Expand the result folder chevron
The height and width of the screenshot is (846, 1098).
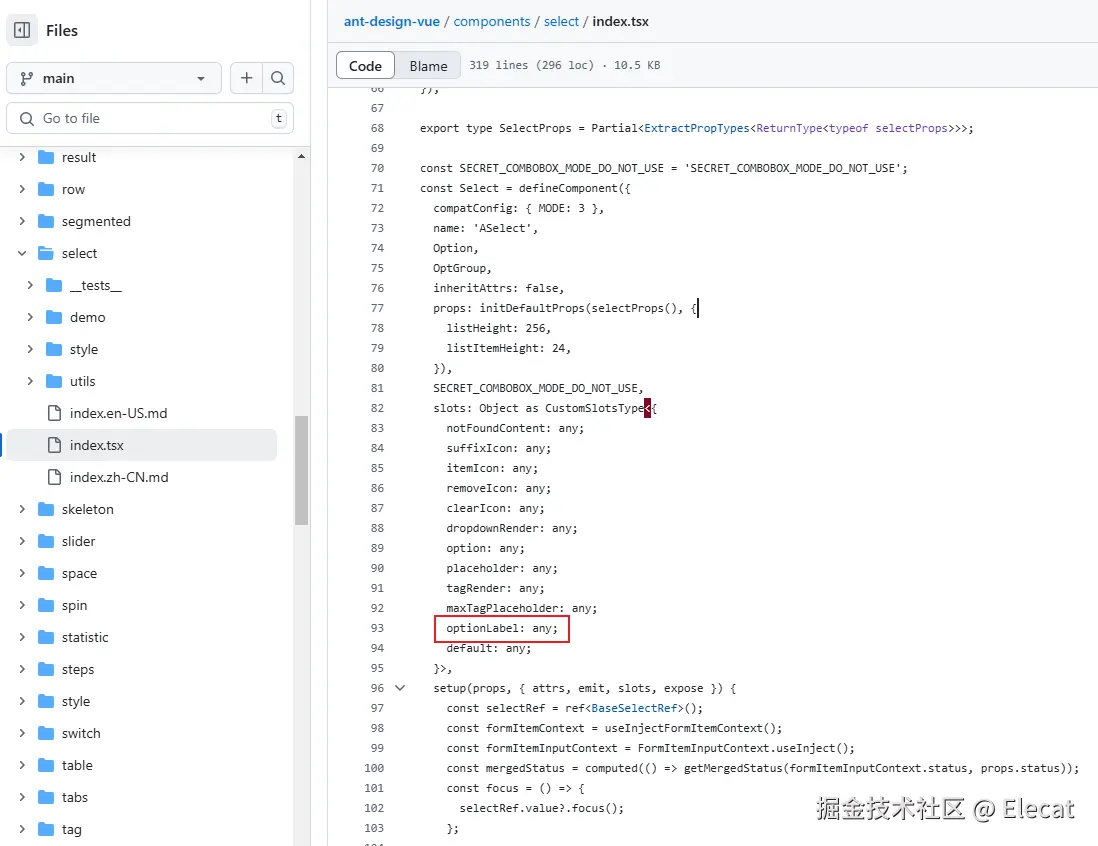(22, 157)
